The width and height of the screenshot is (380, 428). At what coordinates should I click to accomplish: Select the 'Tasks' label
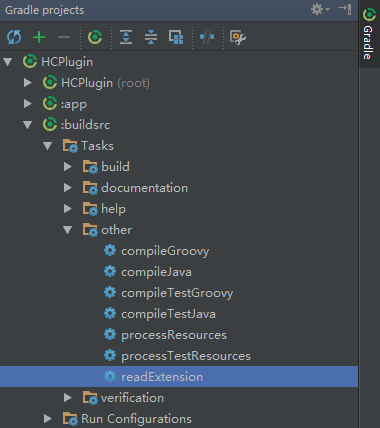pyautogui.click(x=97, y=146)
